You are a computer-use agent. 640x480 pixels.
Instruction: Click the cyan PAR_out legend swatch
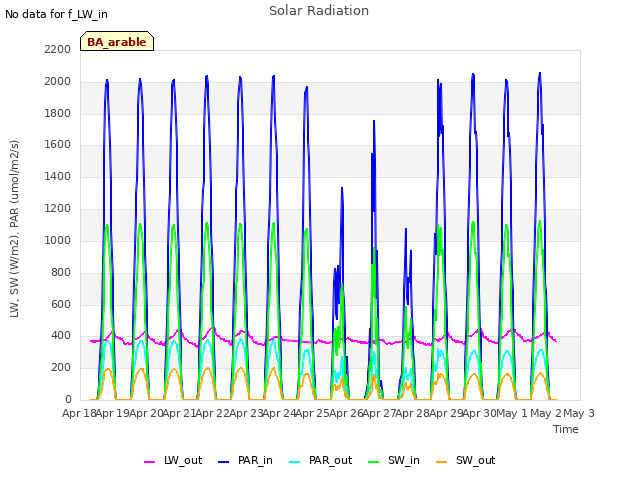coord(294,462)
